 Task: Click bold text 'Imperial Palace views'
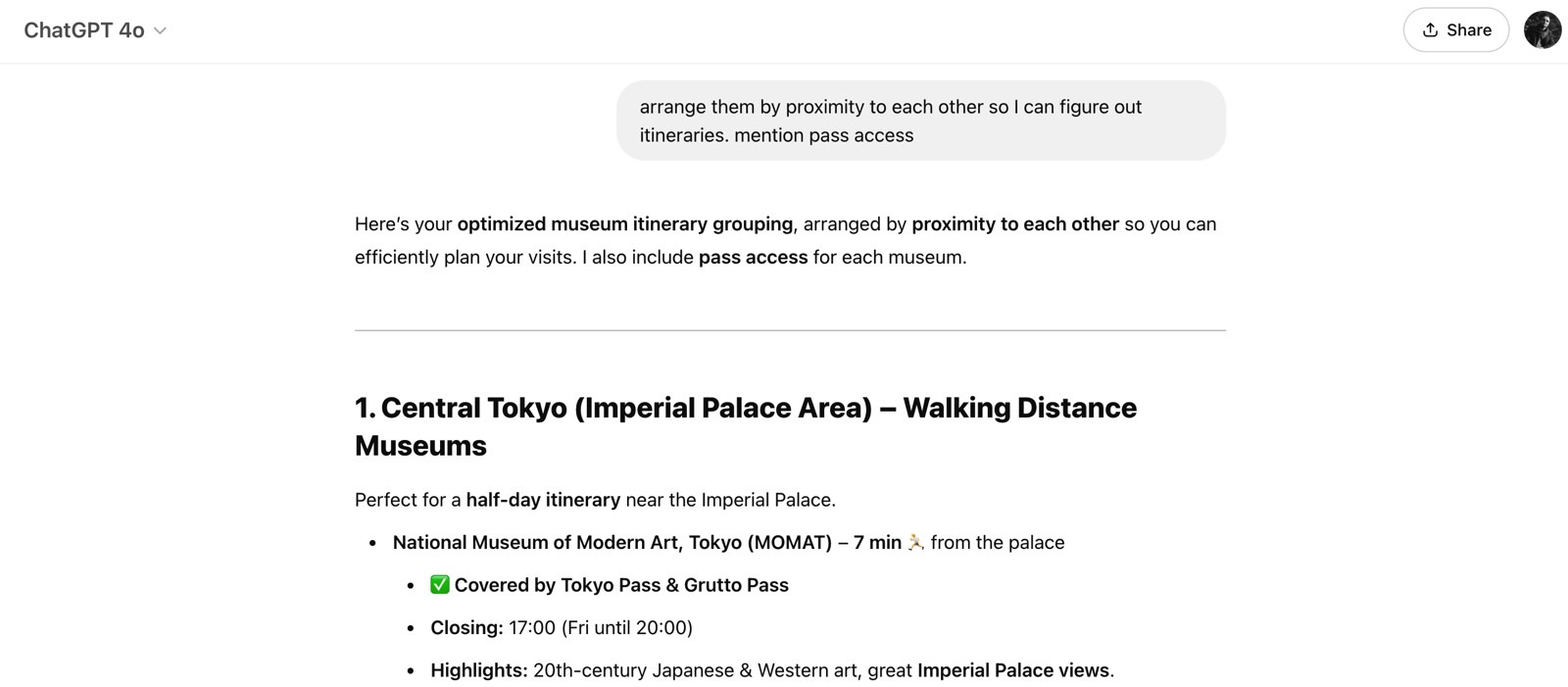click(x=1012, y=671)
